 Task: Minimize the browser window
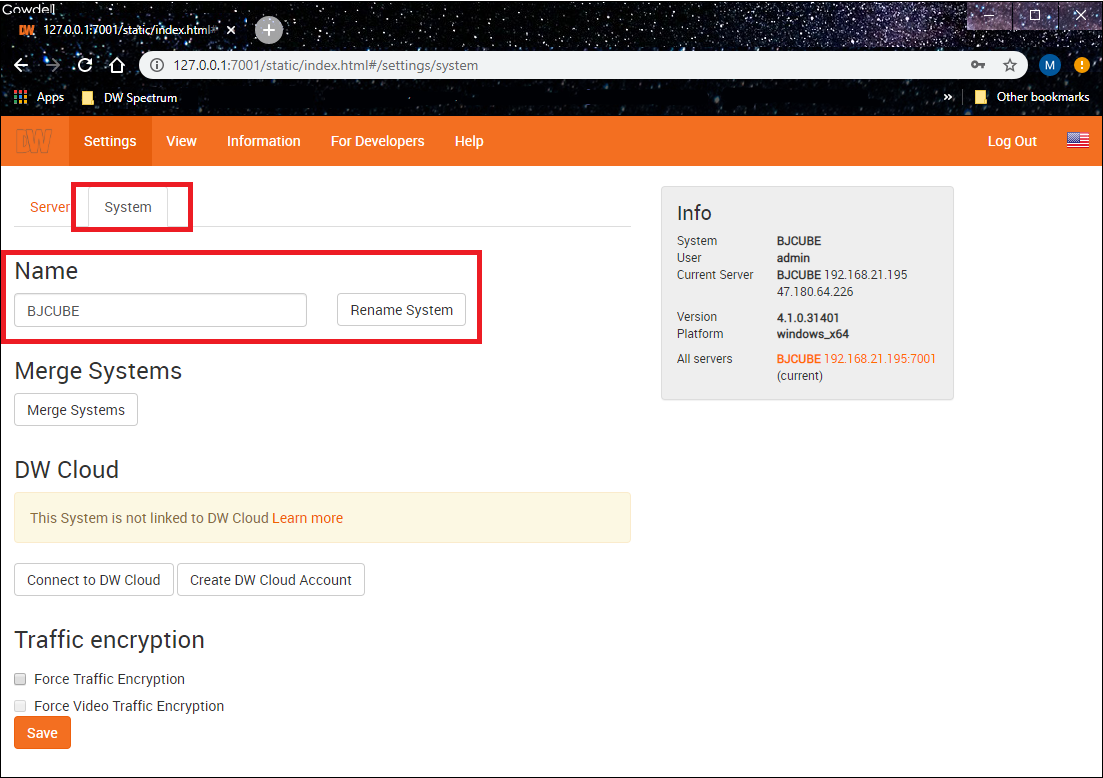click(x=989, y=15)
